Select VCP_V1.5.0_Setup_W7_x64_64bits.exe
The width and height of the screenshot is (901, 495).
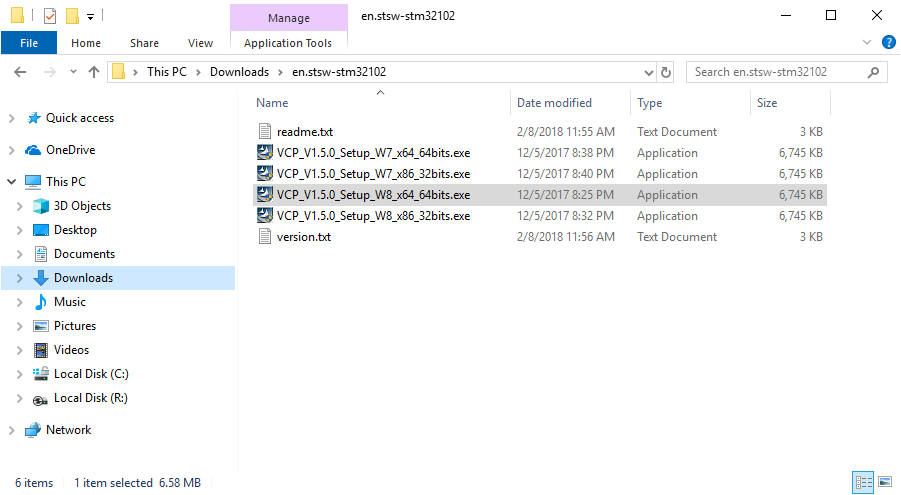coord(374,153)
